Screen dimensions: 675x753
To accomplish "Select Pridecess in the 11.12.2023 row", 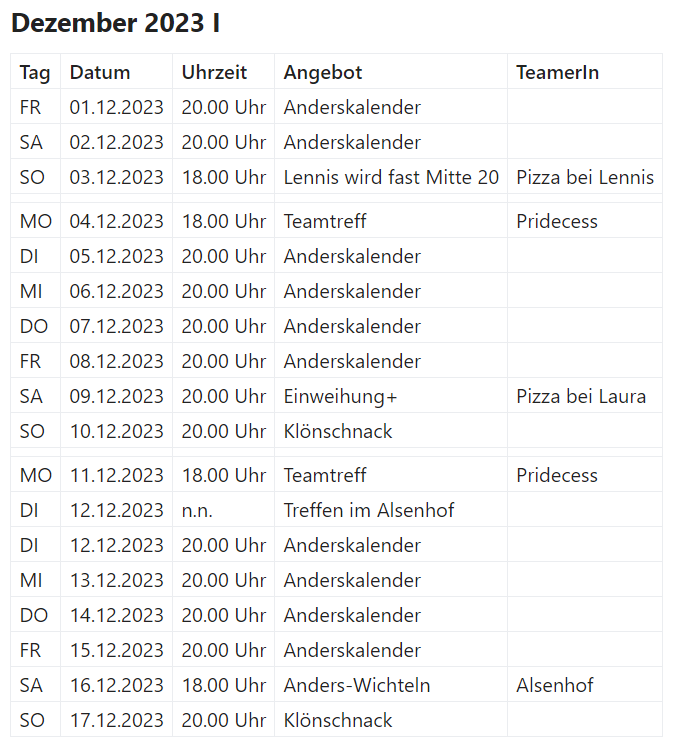I will pyautogui.click(x=557, y=475).
